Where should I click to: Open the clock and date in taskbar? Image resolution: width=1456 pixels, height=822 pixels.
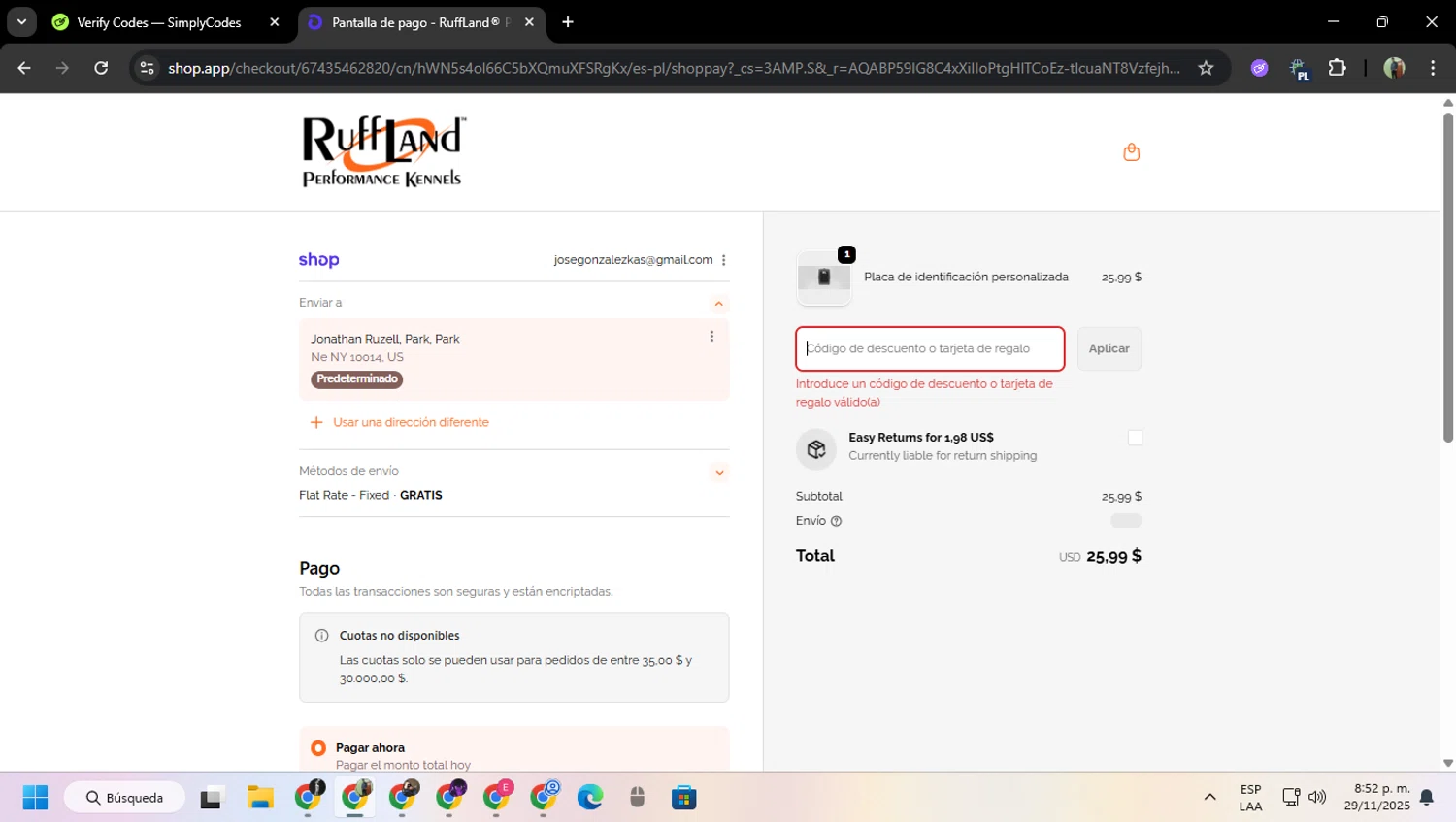(1376, 798)
